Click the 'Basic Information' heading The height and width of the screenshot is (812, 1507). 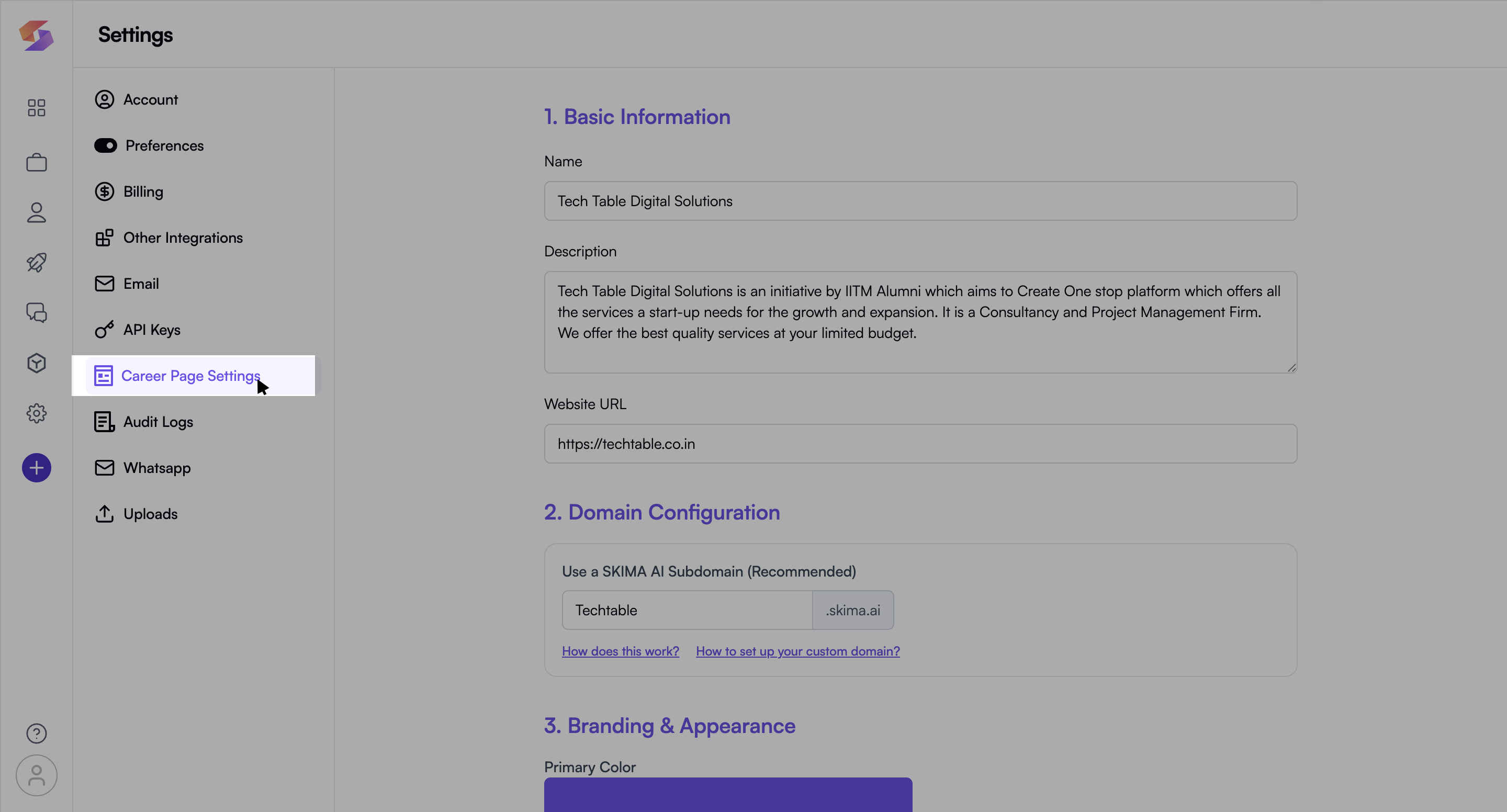(637, 117)
